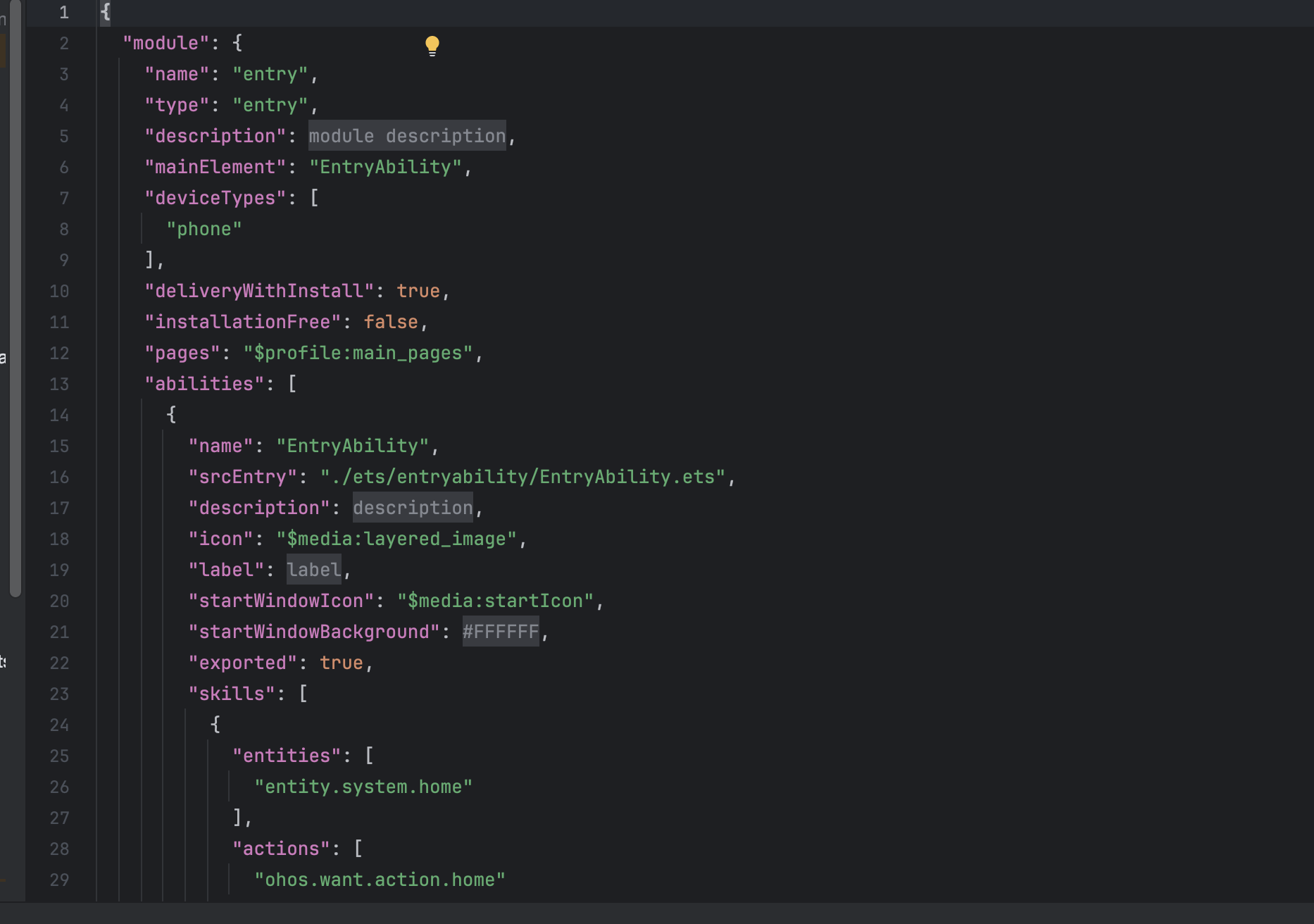Viewport: 1314px width, 924px height.
Task: Click the "mainElement" key
Action: [215, 167]
